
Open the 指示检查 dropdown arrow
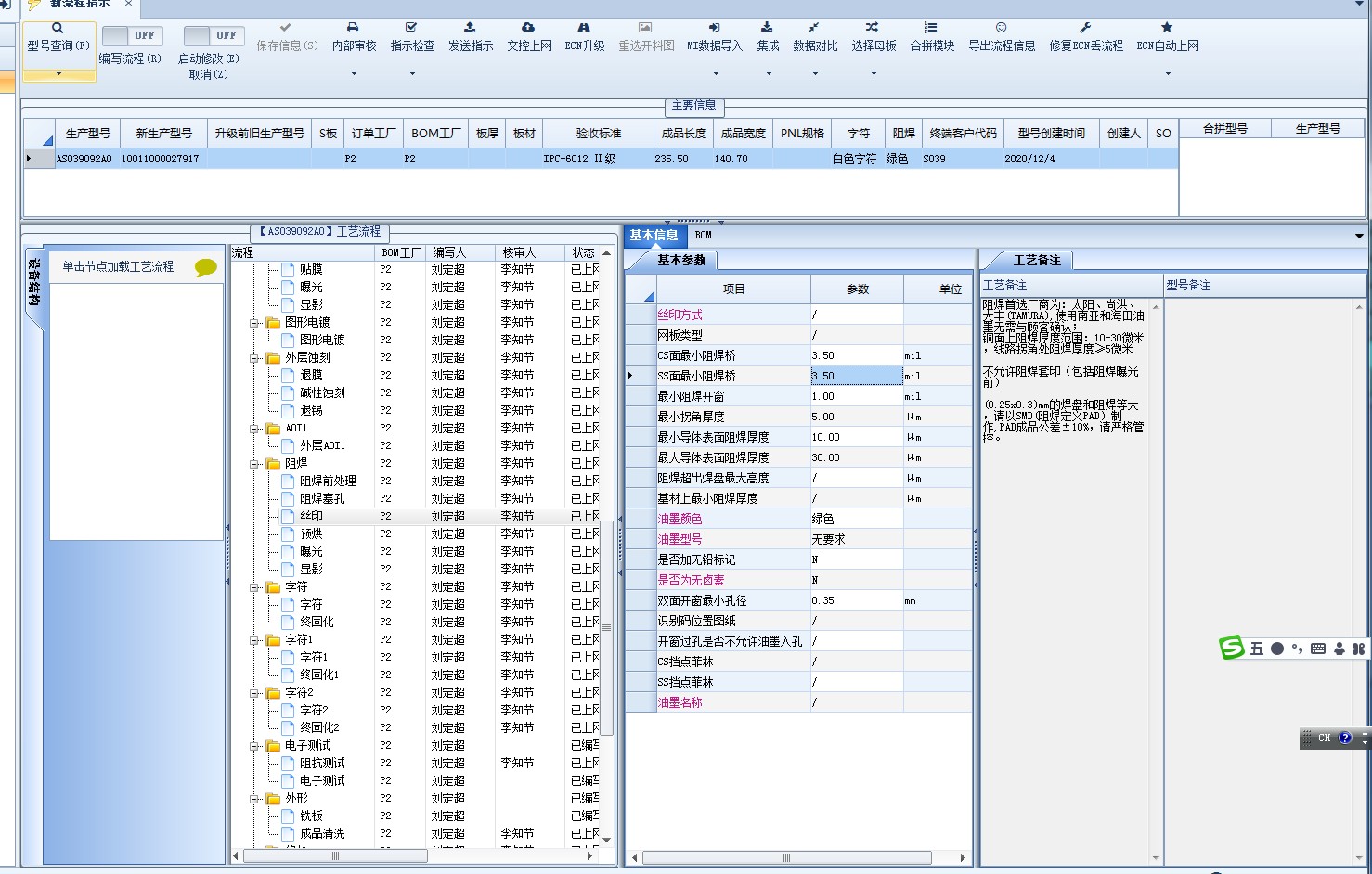pos(412,73)
